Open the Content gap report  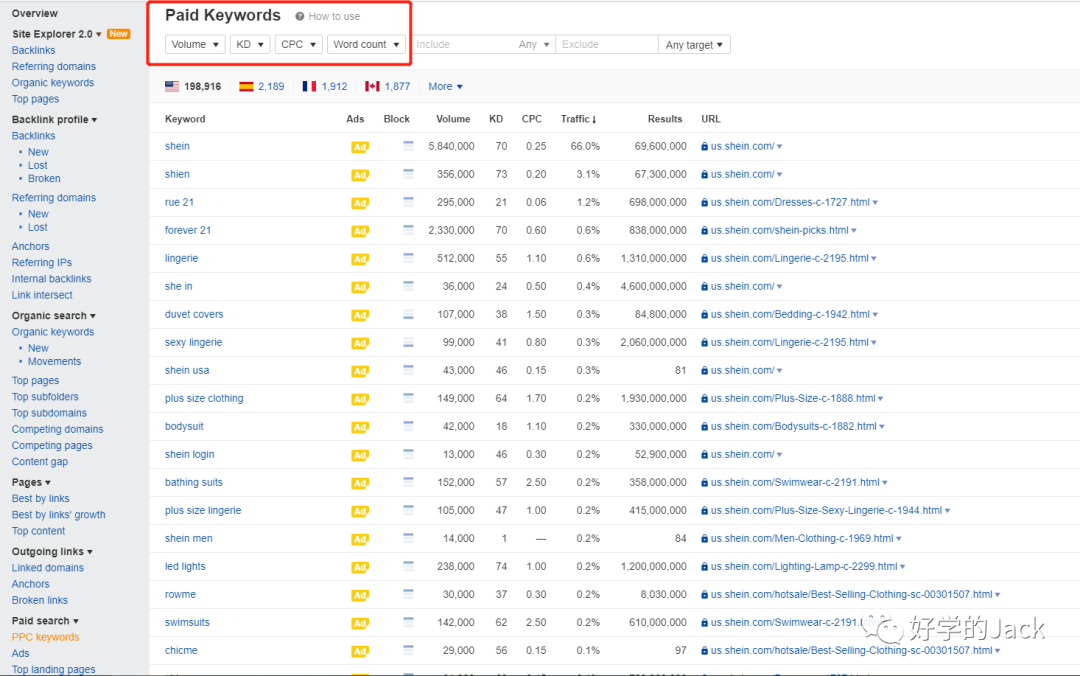[x=40, y=462]
